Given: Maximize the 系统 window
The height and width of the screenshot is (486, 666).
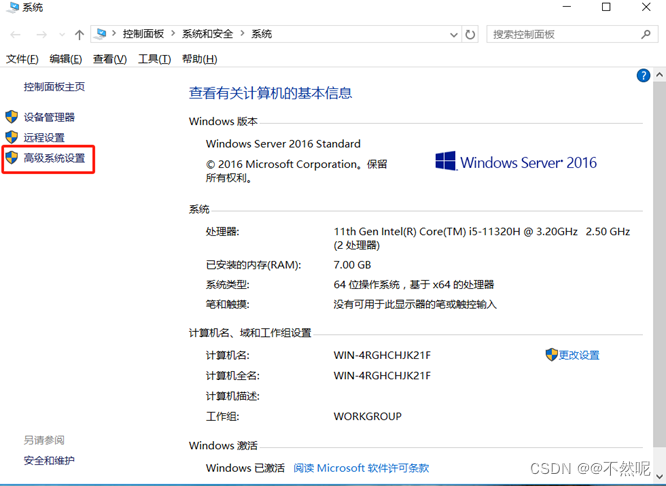Looking at the screenshot, I should 606,7.
